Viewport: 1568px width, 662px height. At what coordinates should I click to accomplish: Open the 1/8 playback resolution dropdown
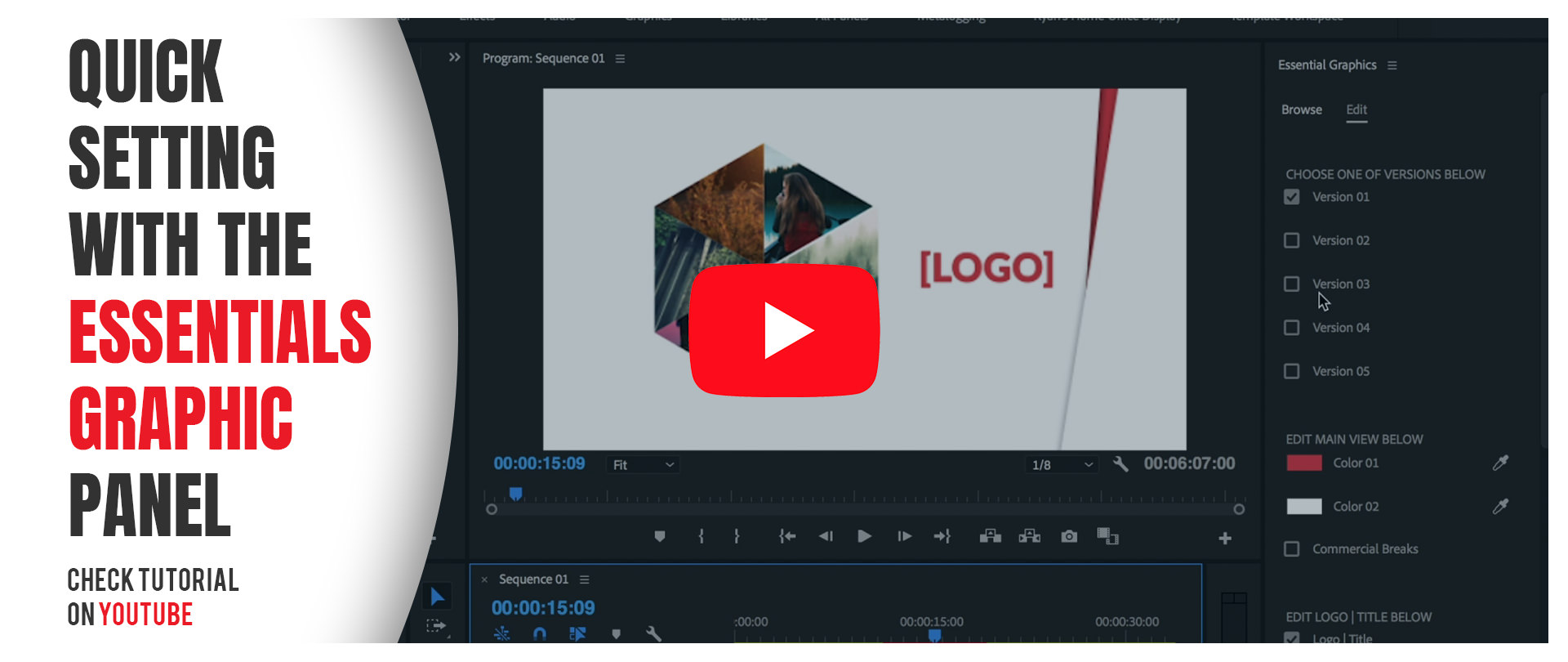1062,464
